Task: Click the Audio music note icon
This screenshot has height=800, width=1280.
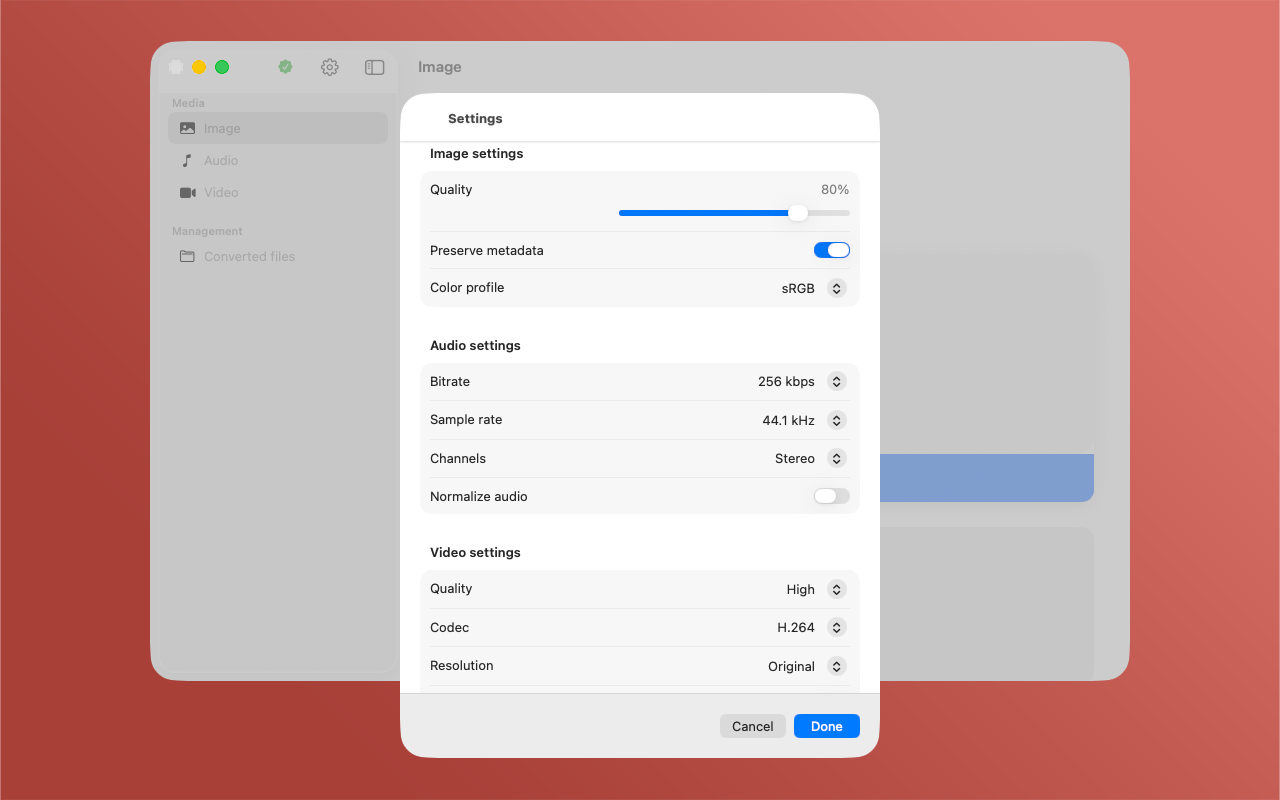Action: [x=186, y=160]
